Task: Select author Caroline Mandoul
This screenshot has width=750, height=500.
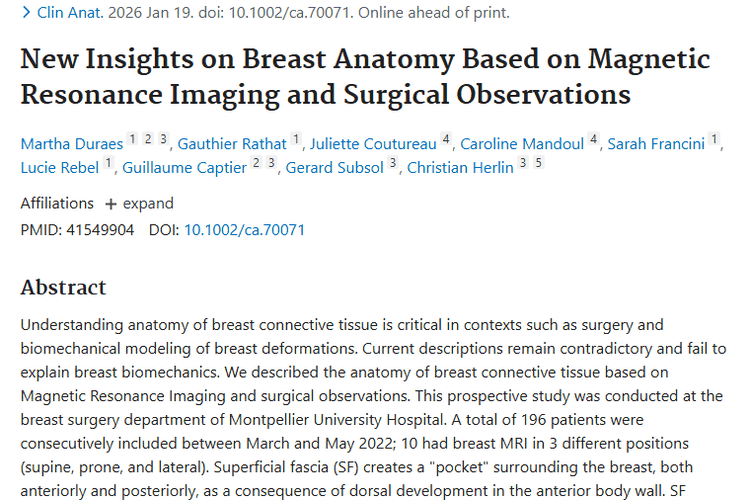Action: [523, 144]
